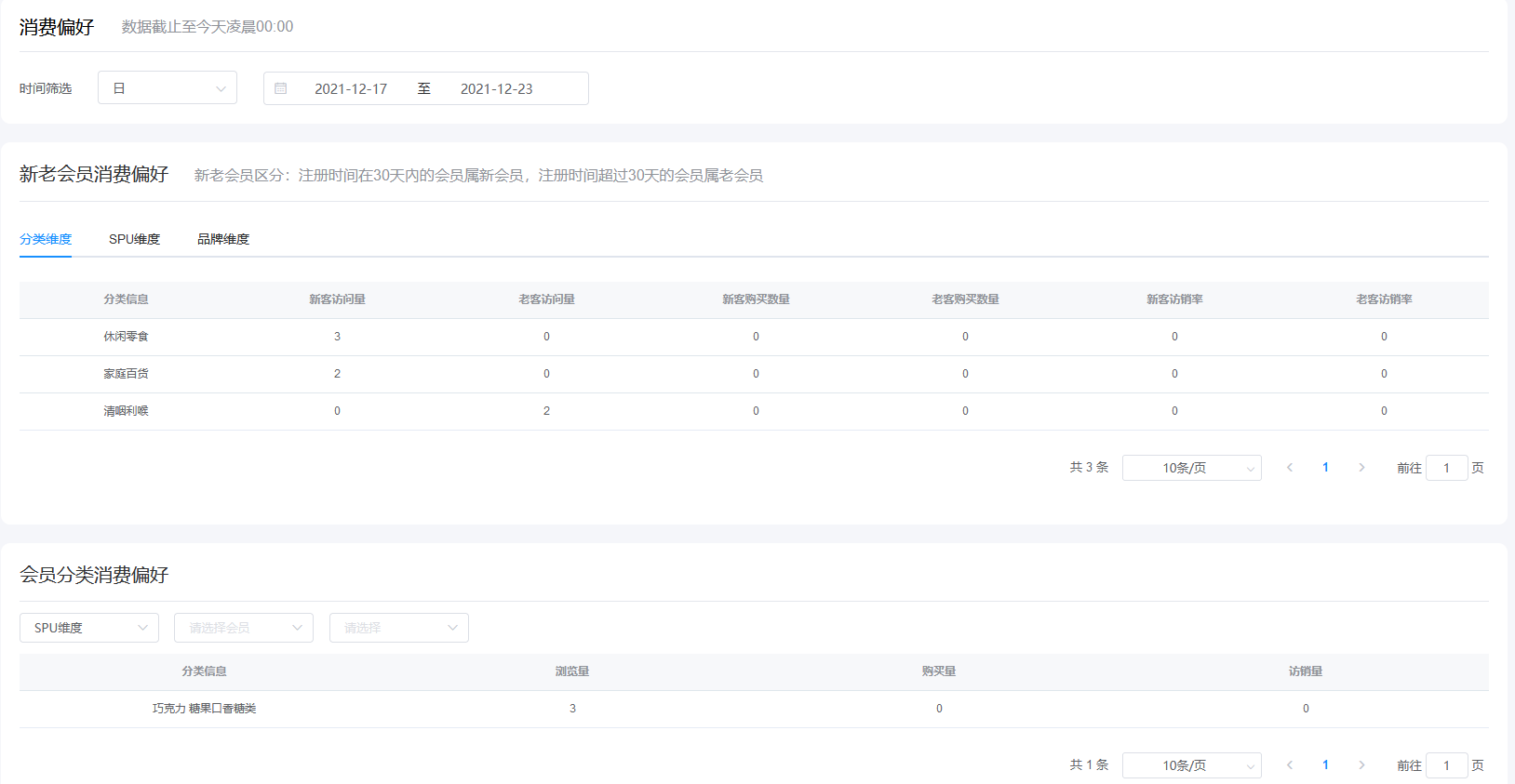Open the 日 time granularity dropdown

(x=168, y=88)
